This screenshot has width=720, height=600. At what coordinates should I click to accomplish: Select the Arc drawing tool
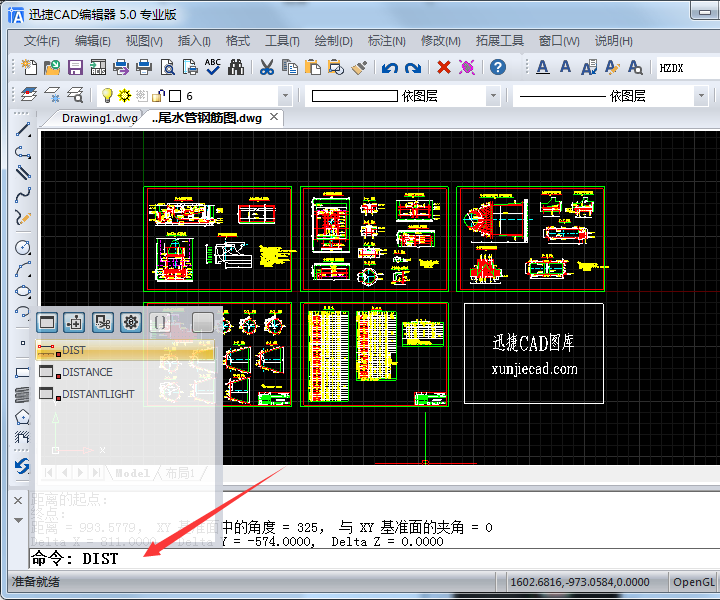[23, 269]
